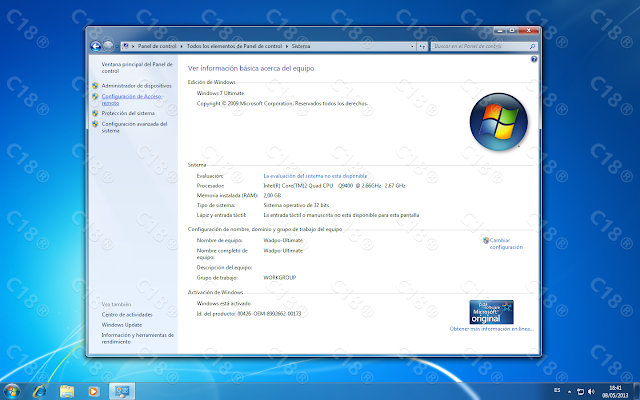Open Windows Media Player from taskbar
The image size is (640, 400).
click(93, 391)
